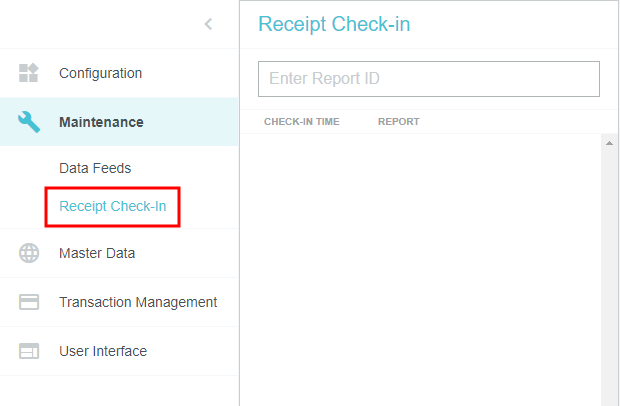
Task: Click the Master Data globe icon
Action: tap(29, 253)
